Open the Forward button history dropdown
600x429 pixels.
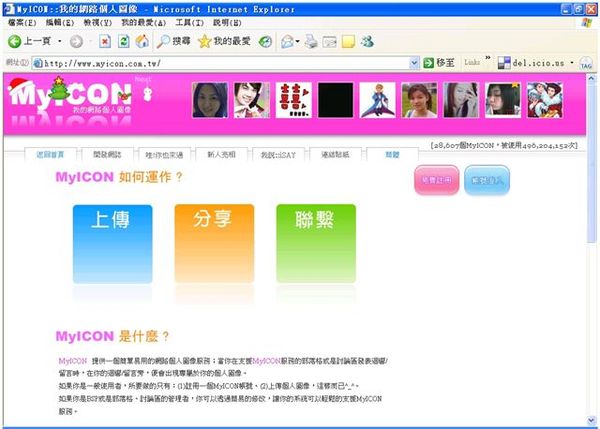pos(90,41)
